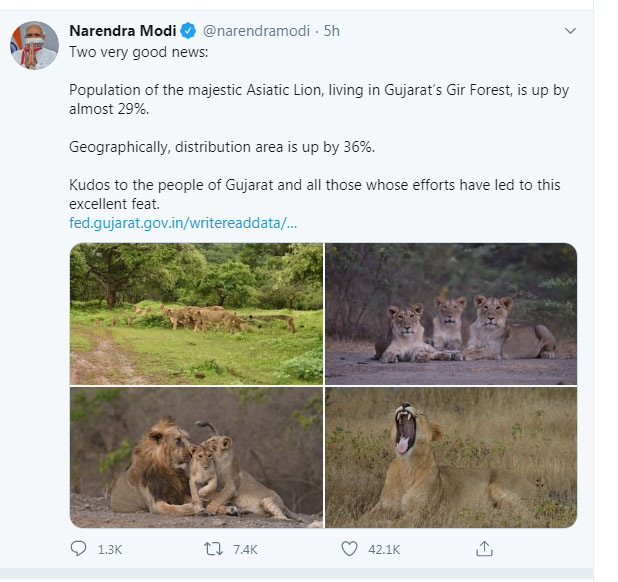Click the @narendramodi handle
This screenshot has height=582, width=618.
pyautogui.click(x=256, y=31)
